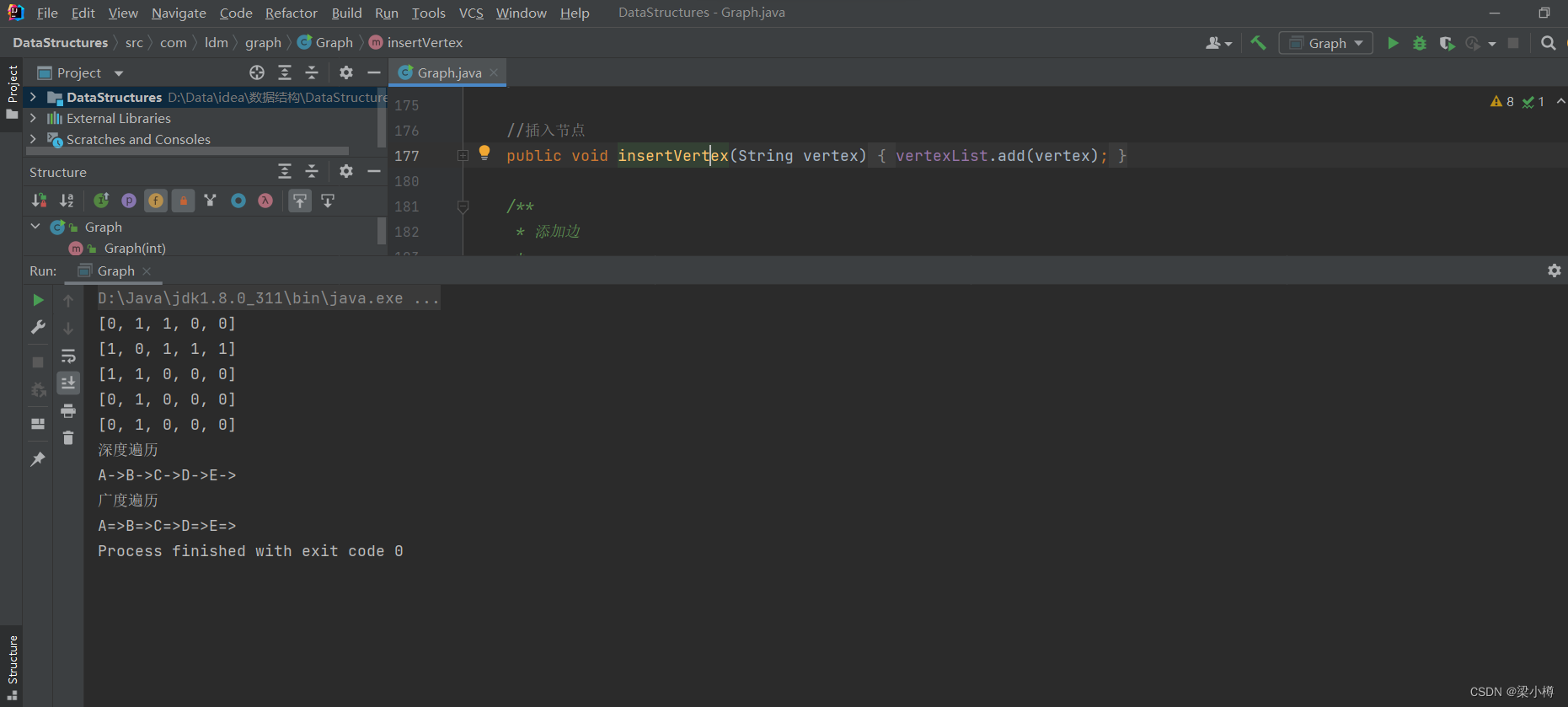The image size is (1568, 707).
Task: Open the File menu
Action: (x=47, y=13)
